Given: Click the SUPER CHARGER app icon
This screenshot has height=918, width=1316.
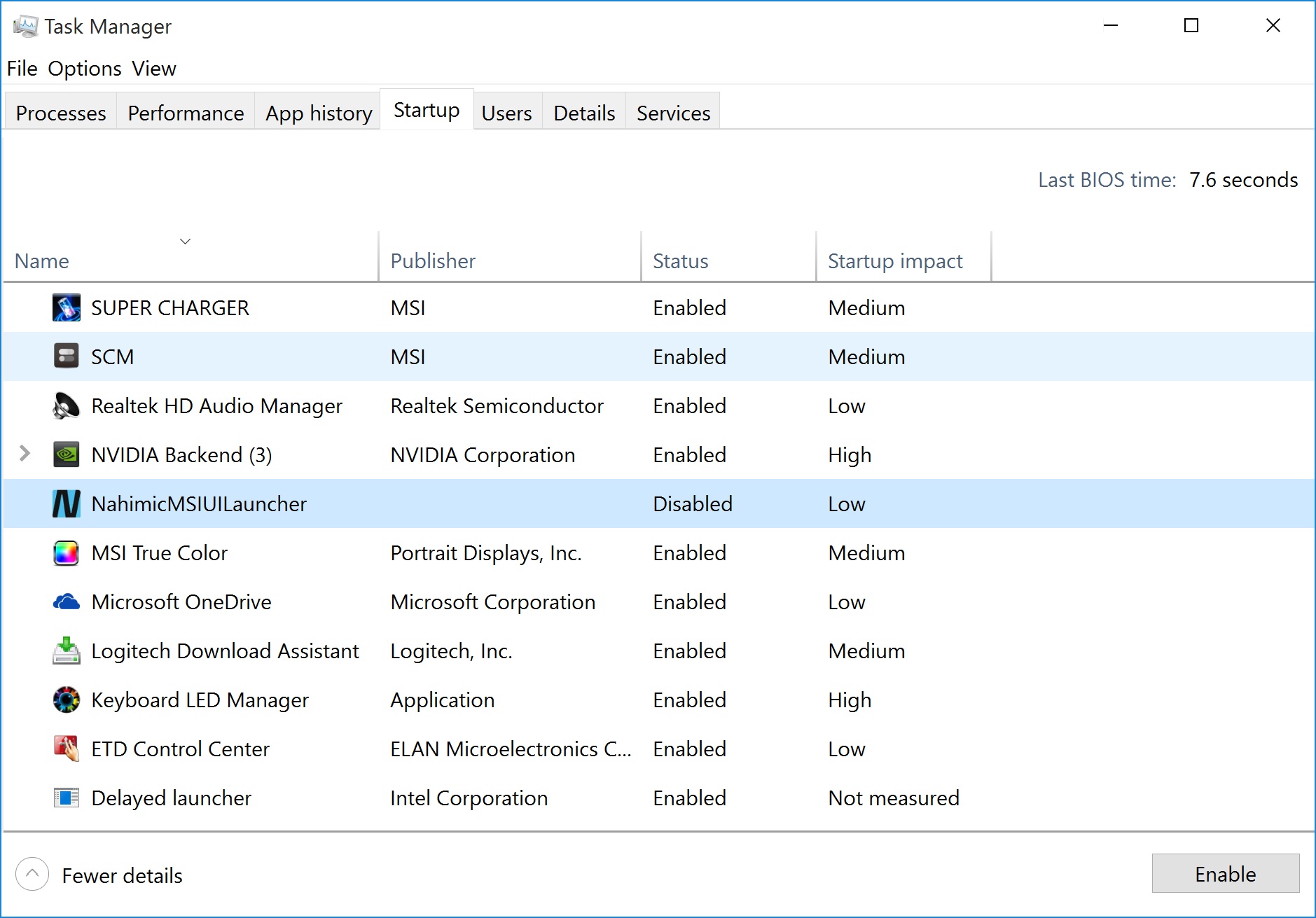Looking at the screenshot, I should click(x=67, y=308).
